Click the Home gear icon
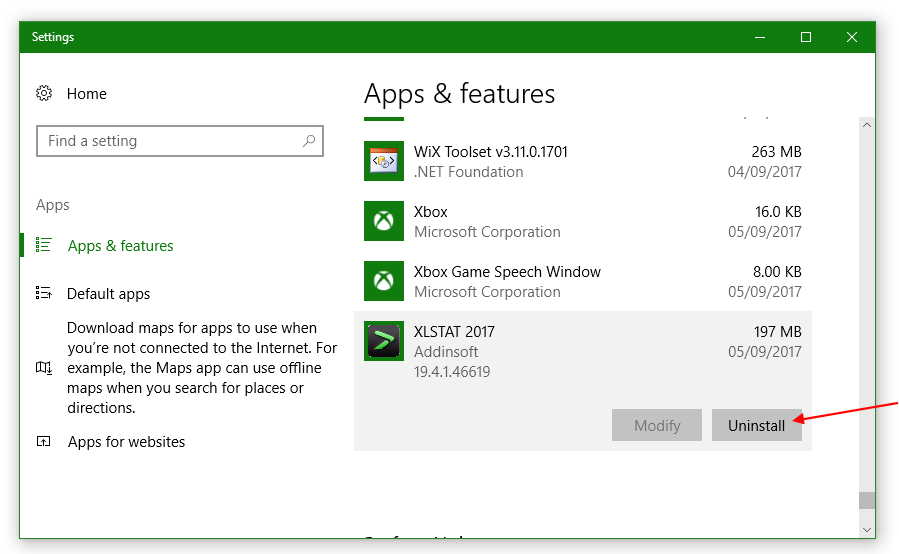The height and width of the screenshot is (554, 899). click(x=44, y=93)
